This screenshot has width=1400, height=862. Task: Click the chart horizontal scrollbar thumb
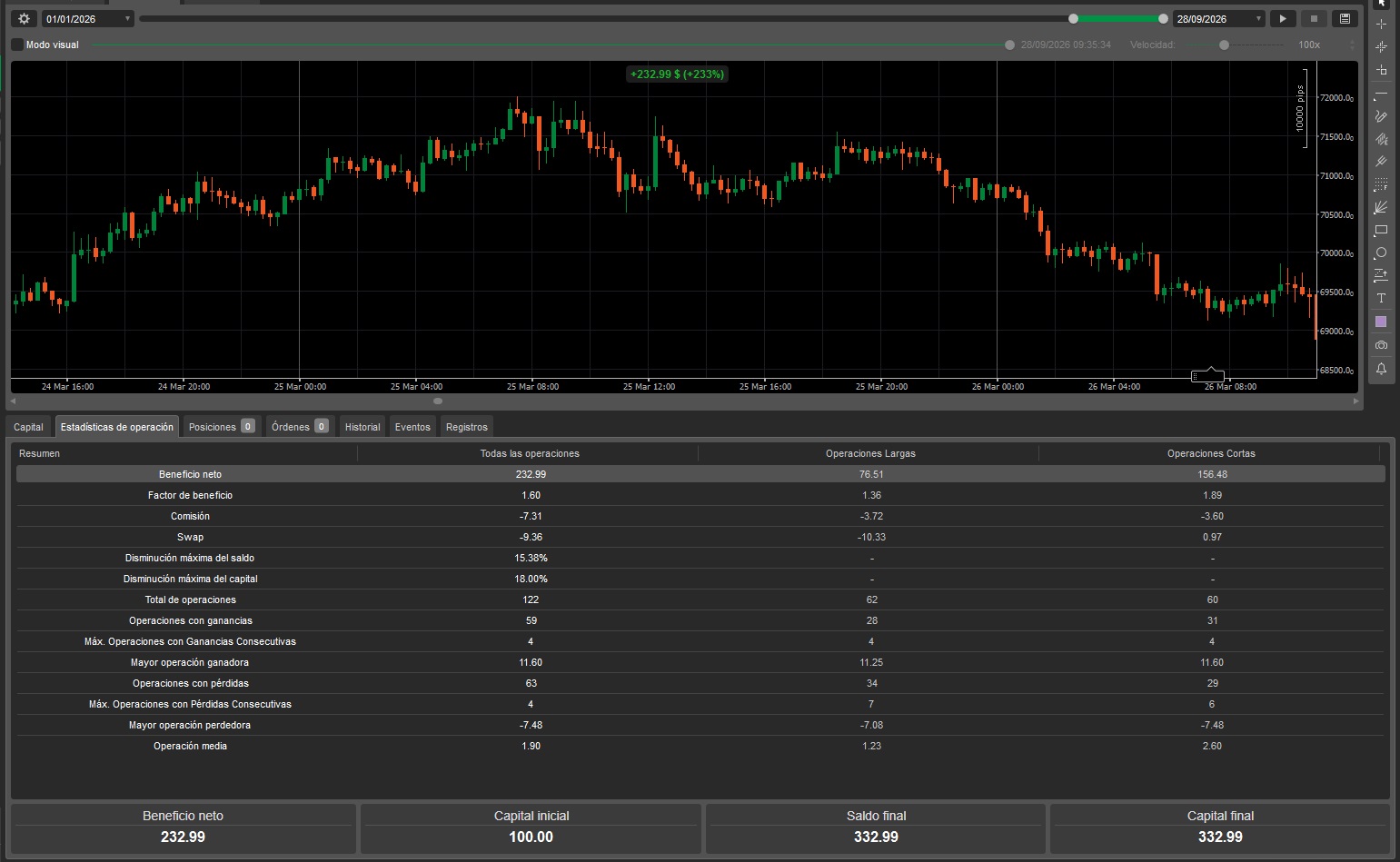[x=438, y=401]
